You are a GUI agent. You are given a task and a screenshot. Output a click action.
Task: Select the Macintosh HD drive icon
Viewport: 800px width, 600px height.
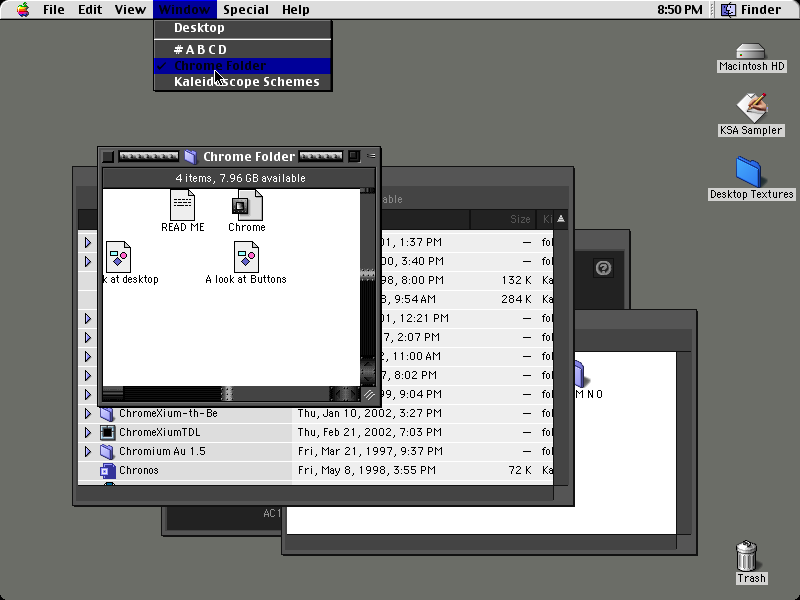tap(751, 51)
